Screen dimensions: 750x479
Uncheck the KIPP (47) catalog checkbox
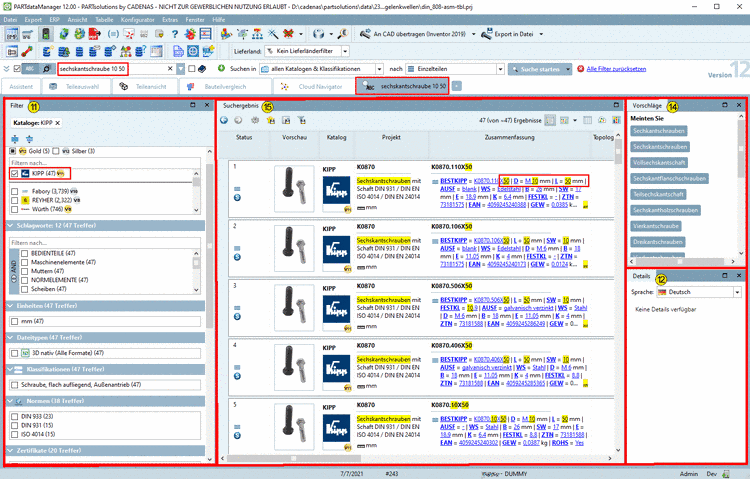click(14, 173)
